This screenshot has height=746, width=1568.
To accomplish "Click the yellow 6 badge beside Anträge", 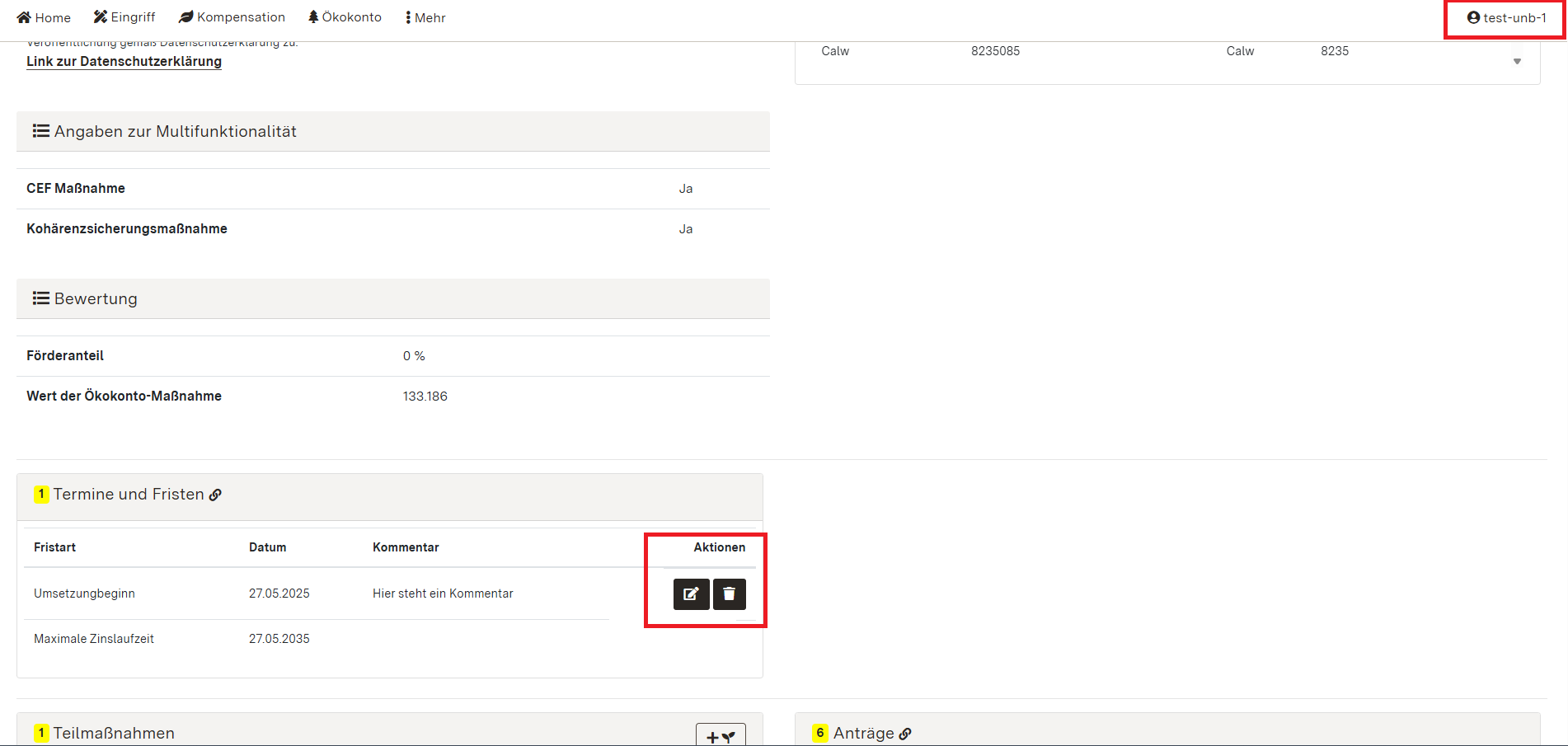I will (820, 733).
